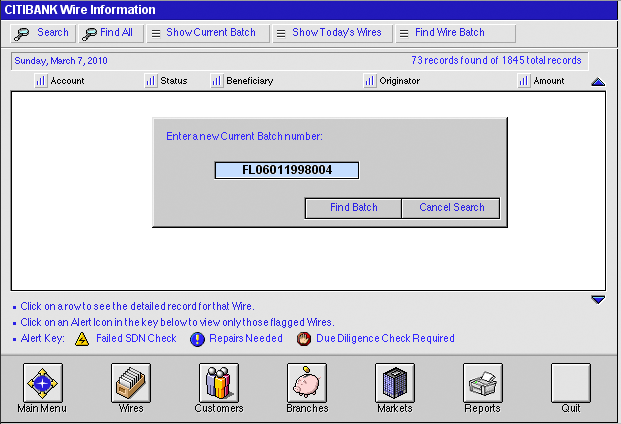Open the Customers people icon
The image size is (621, 424).
(219, 383)
